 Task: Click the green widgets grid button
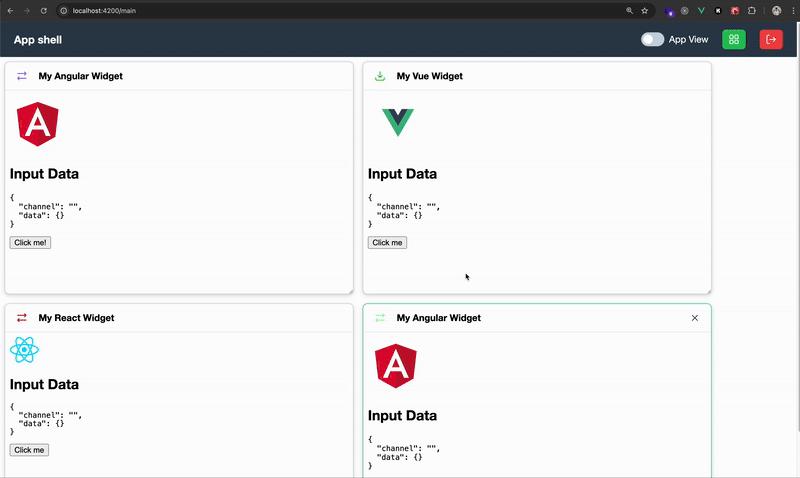click(734, 39)
